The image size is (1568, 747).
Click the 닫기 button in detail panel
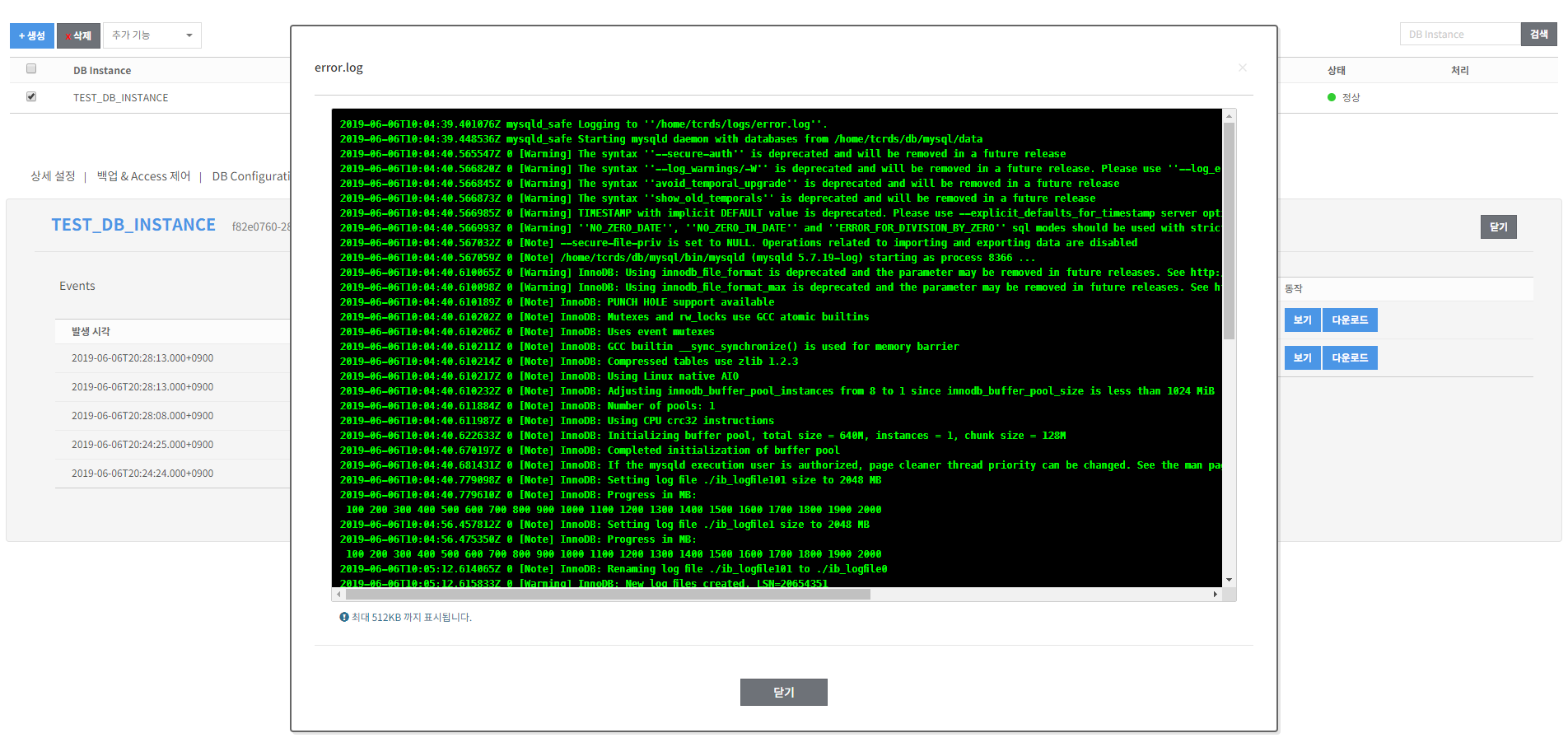(x=1499, y=226)
